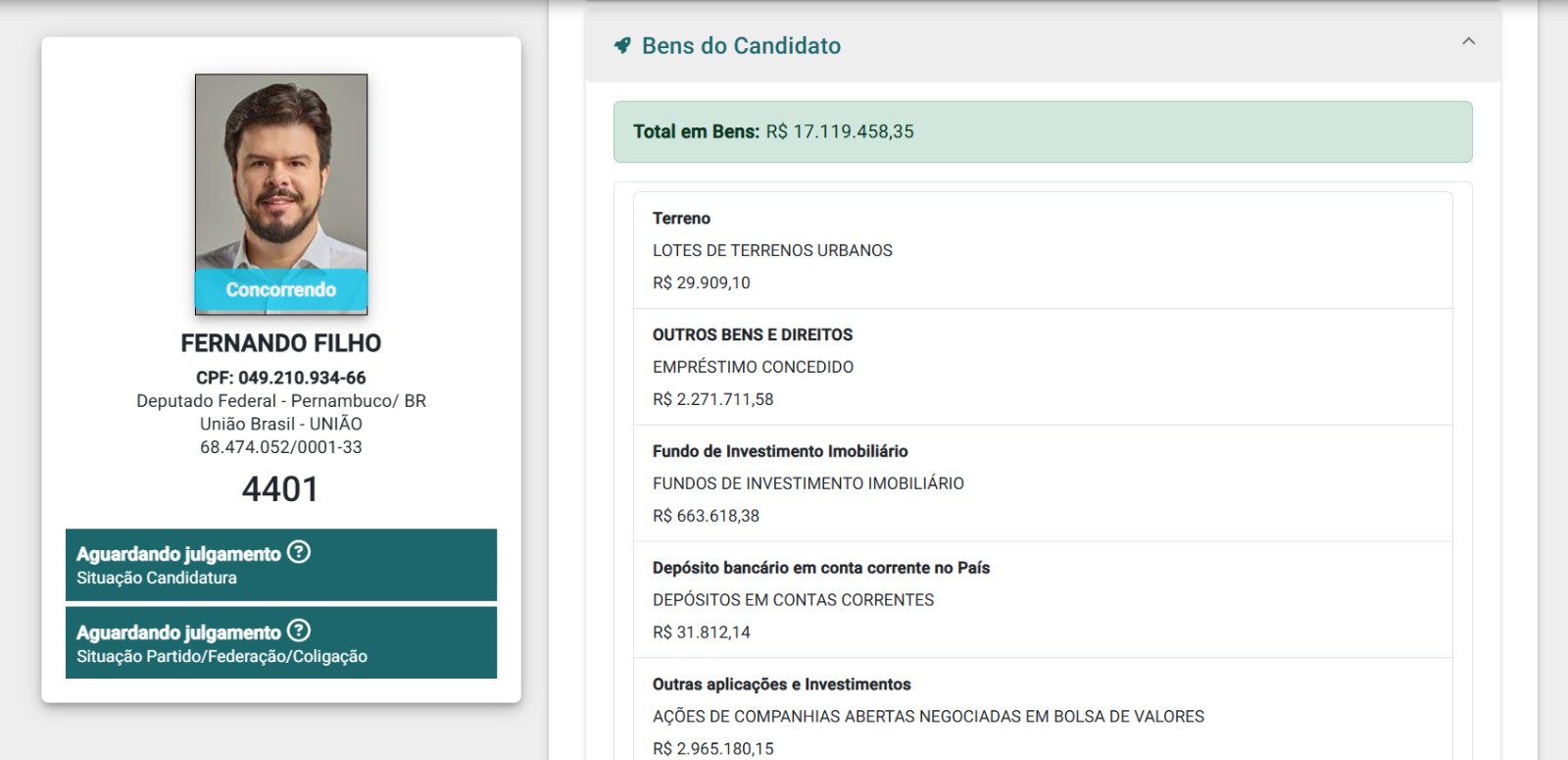
Task: Click the União Brasil - UNIÃO party text
Action: 281,424
